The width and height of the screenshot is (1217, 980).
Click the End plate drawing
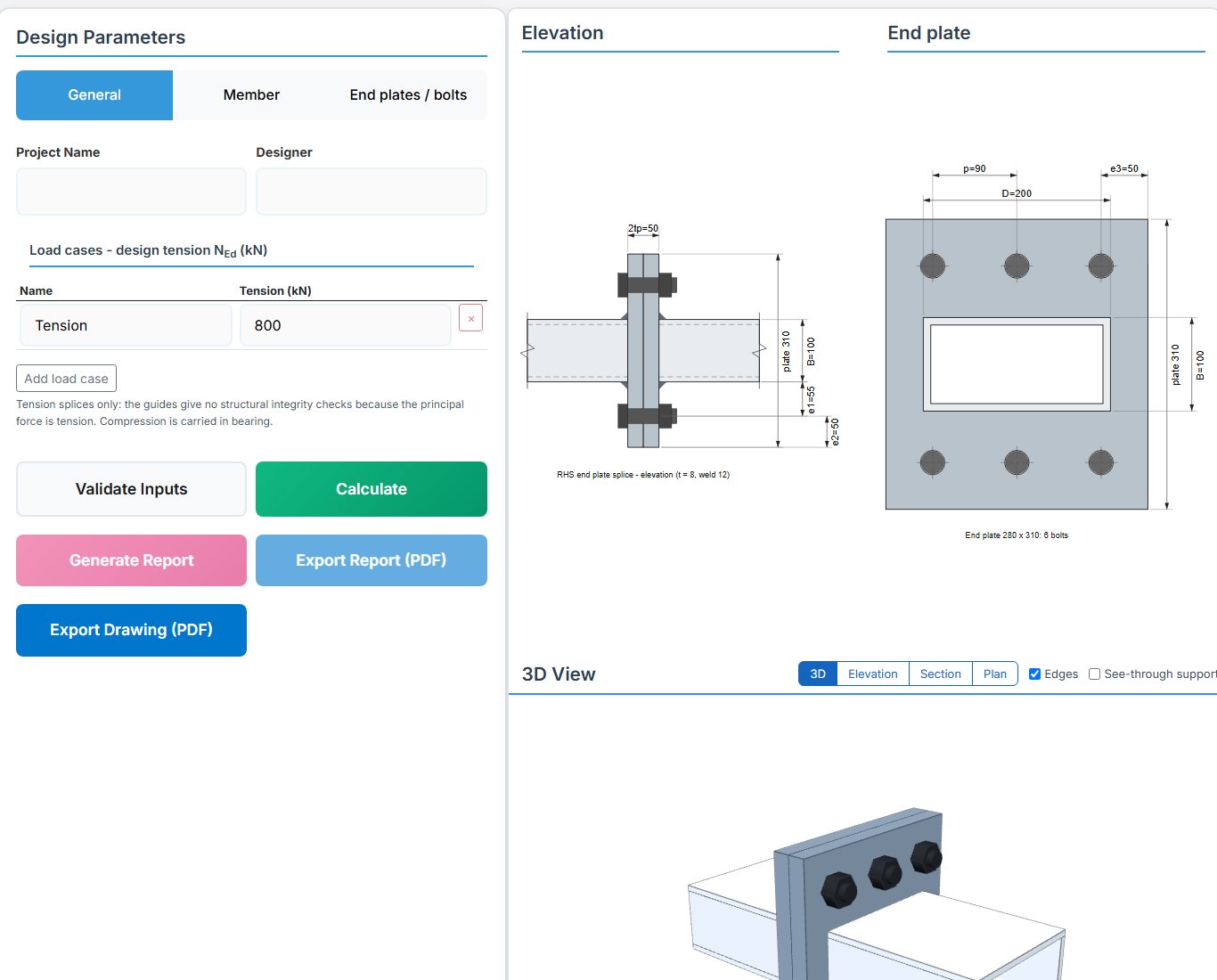click(x=1044, y=352)
